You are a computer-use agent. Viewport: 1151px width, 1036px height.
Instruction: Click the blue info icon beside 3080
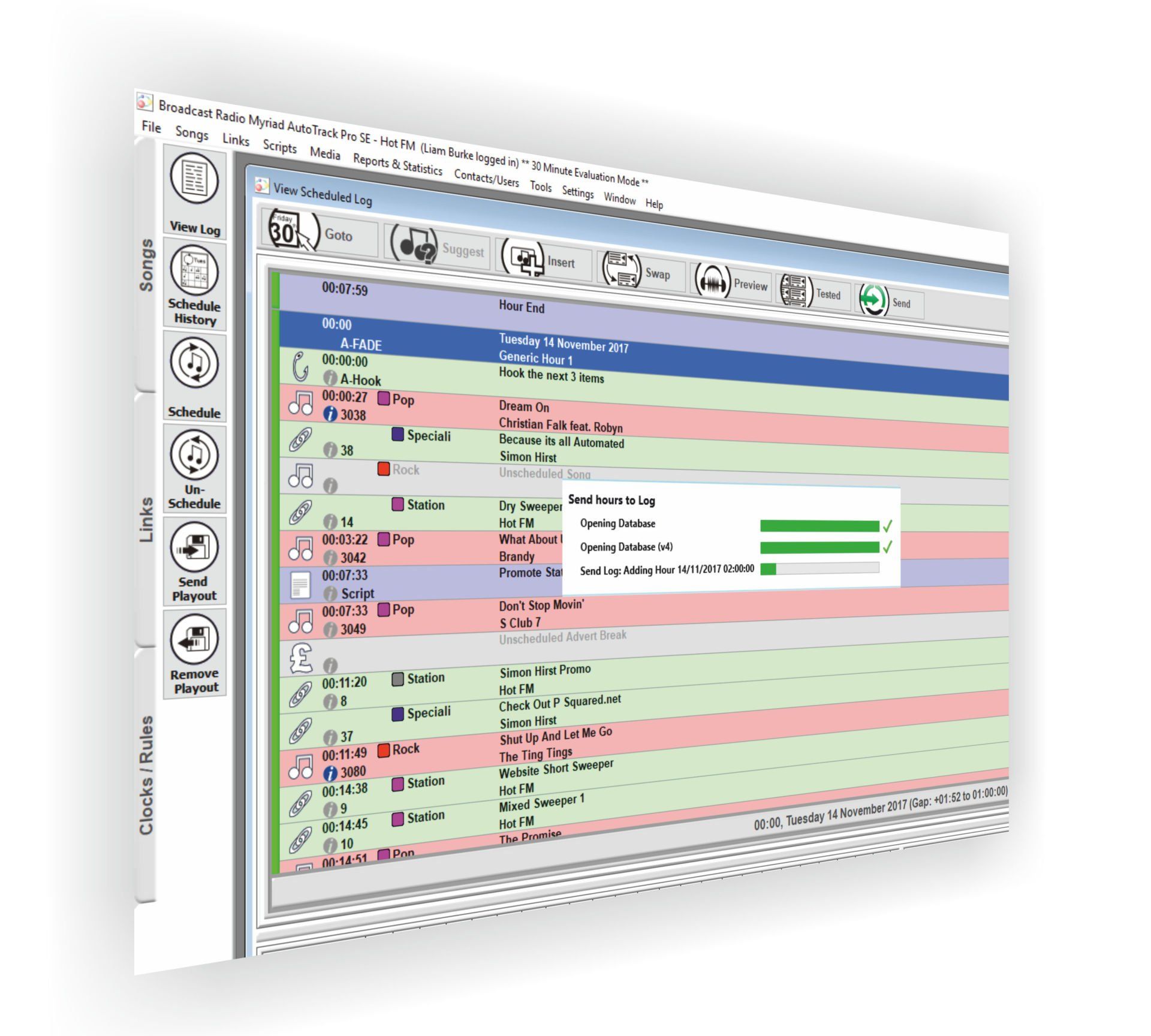point(330,773)
